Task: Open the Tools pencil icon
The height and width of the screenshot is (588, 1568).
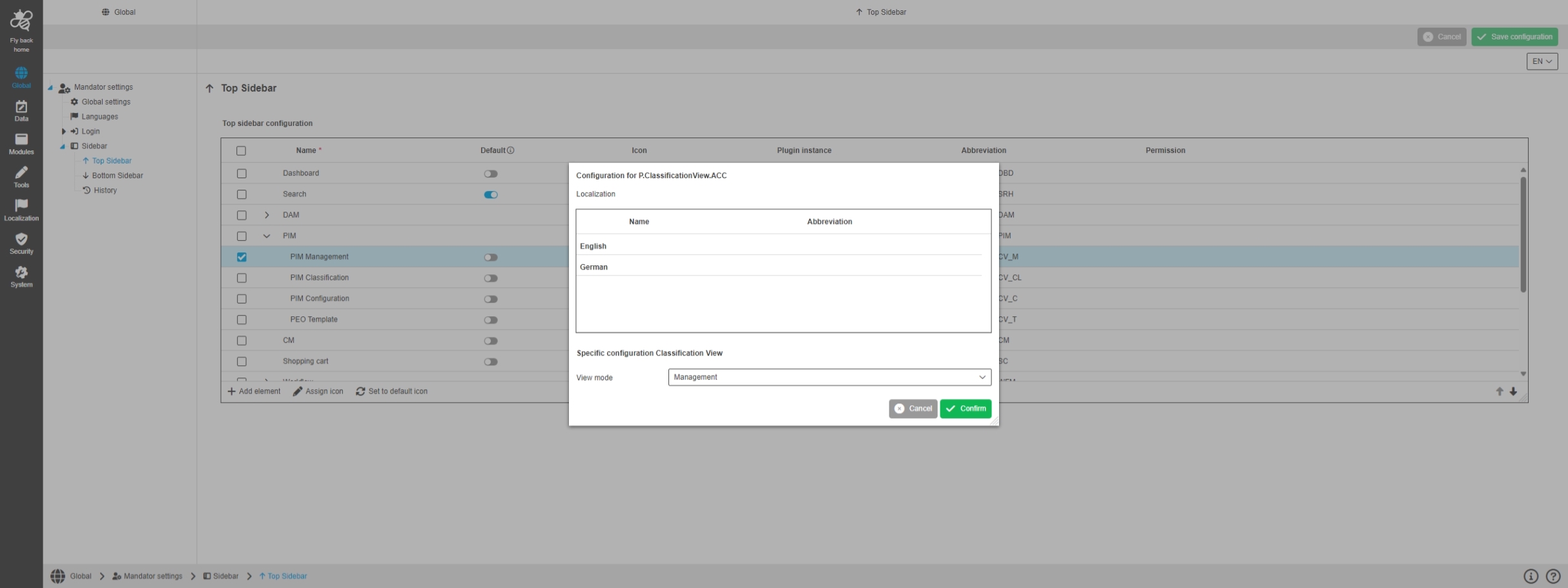Action: [x=21, y=176]
